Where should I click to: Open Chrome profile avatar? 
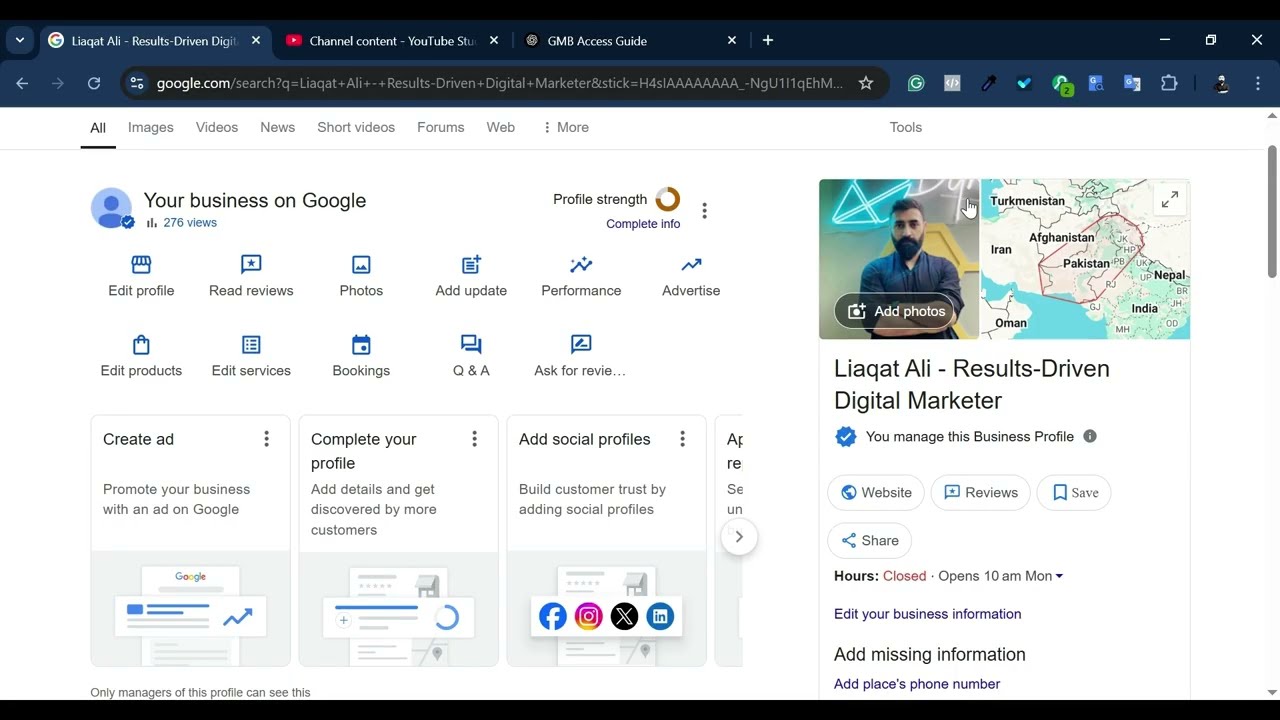coord(1221,83)
